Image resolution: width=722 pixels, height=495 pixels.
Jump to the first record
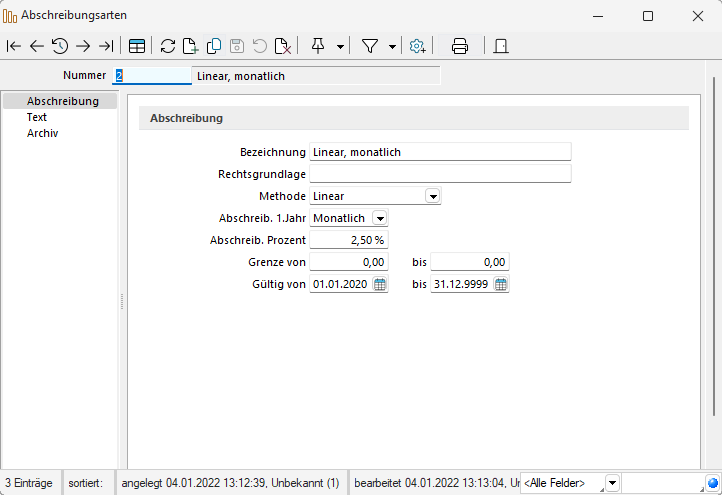13,46
